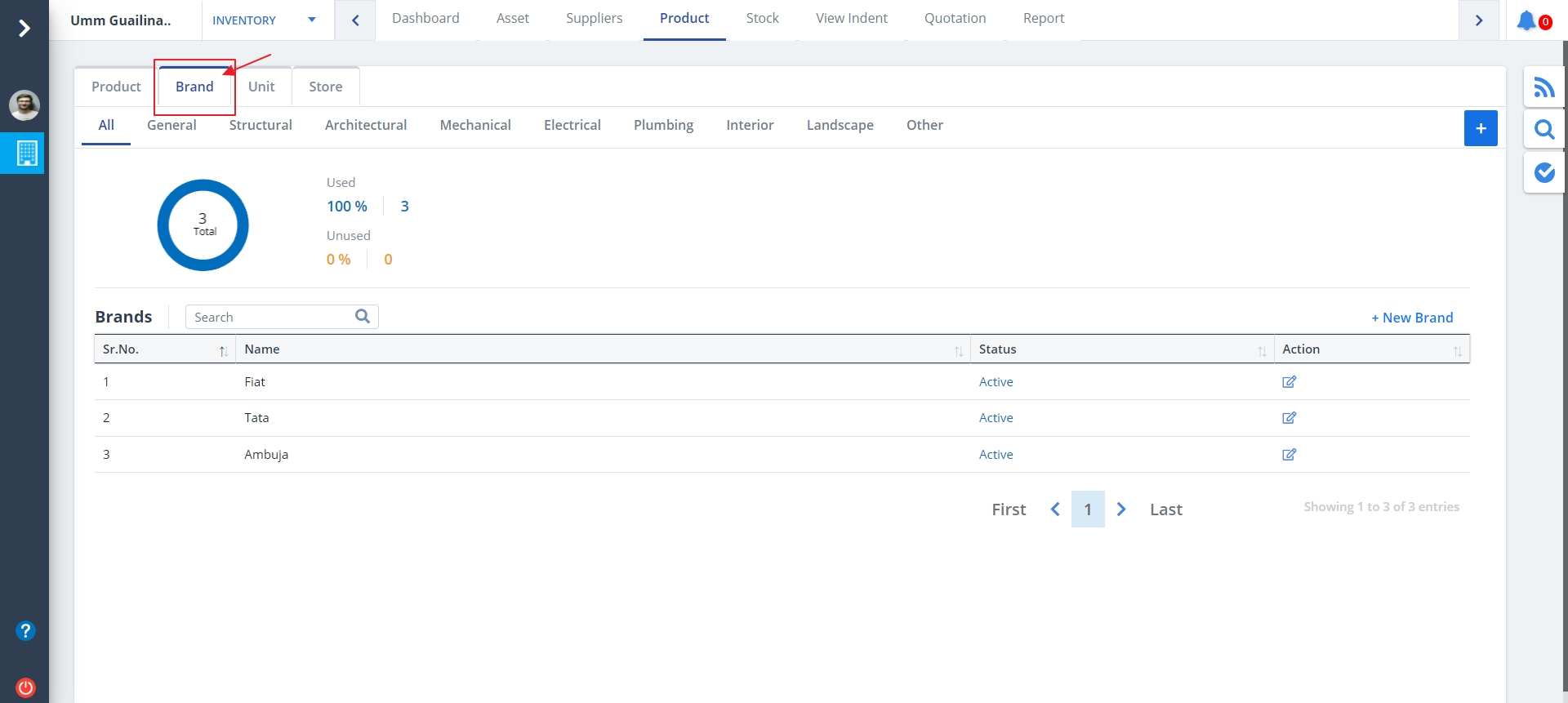Open the RSS feed side panel icon
This screenshot has height=703, width=1568.
click(x=1543, y=87)
